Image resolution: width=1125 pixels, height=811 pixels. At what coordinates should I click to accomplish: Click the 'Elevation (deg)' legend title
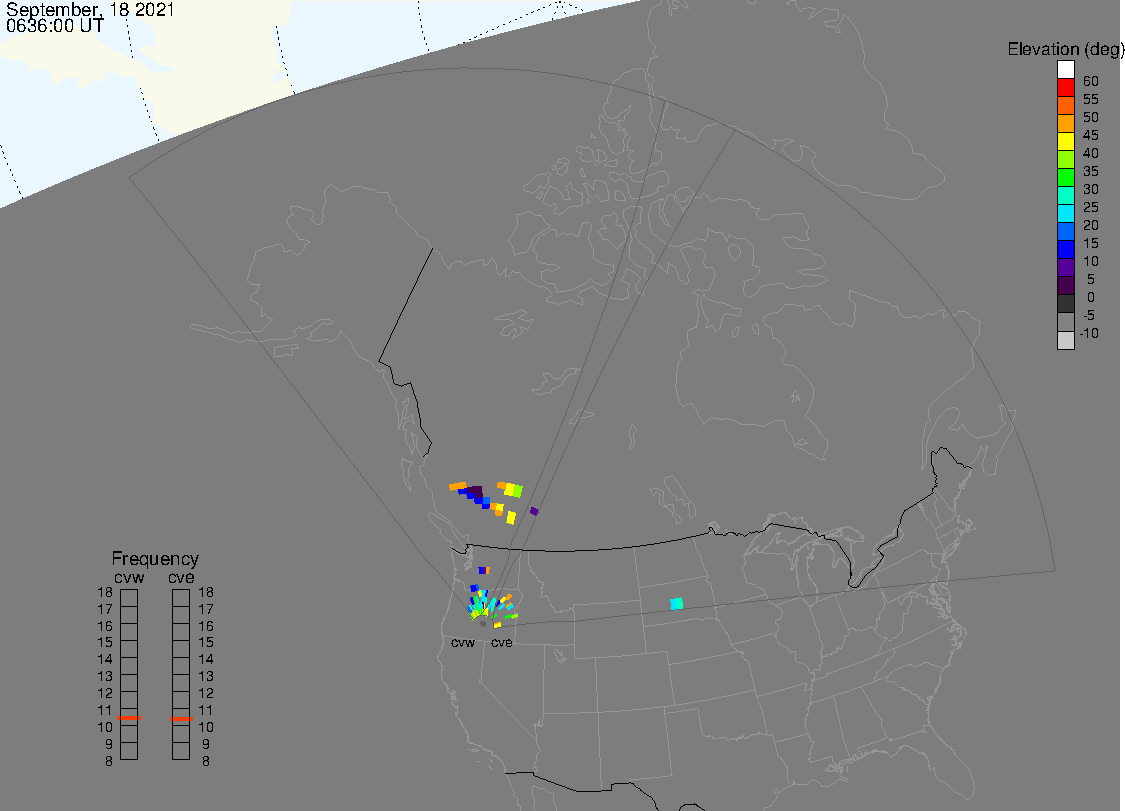point(1065,50)
